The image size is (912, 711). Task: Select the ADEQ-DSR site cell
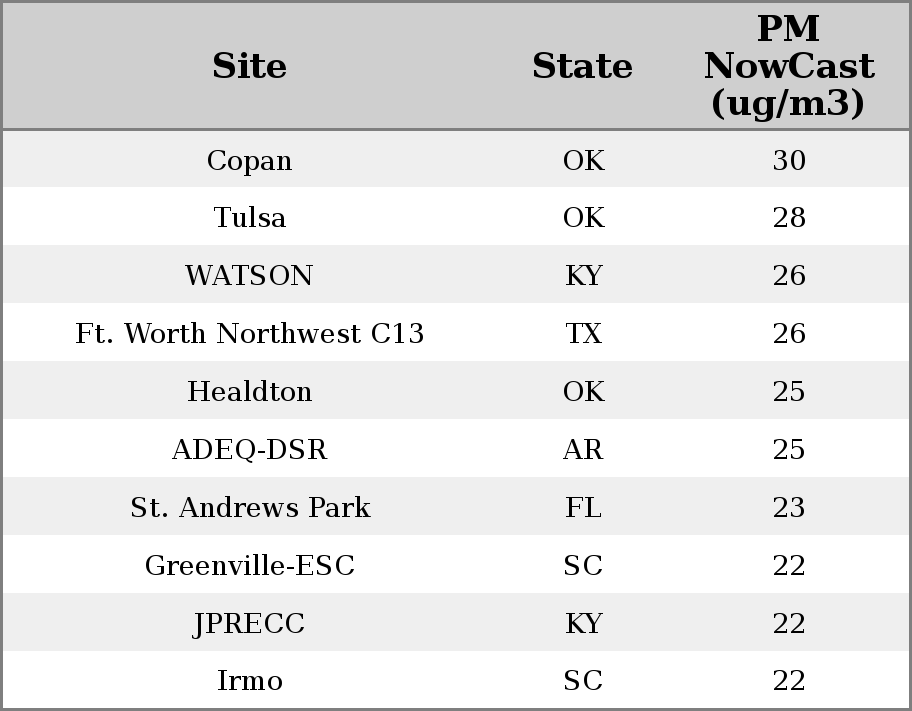pyautogui.click(x=250, y=449)
